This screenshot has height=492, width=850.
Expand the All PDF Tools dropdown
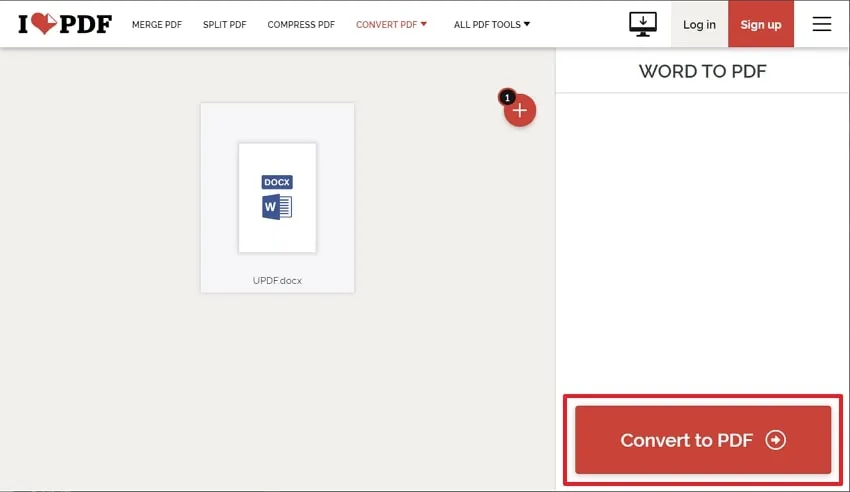coord(492,24)
